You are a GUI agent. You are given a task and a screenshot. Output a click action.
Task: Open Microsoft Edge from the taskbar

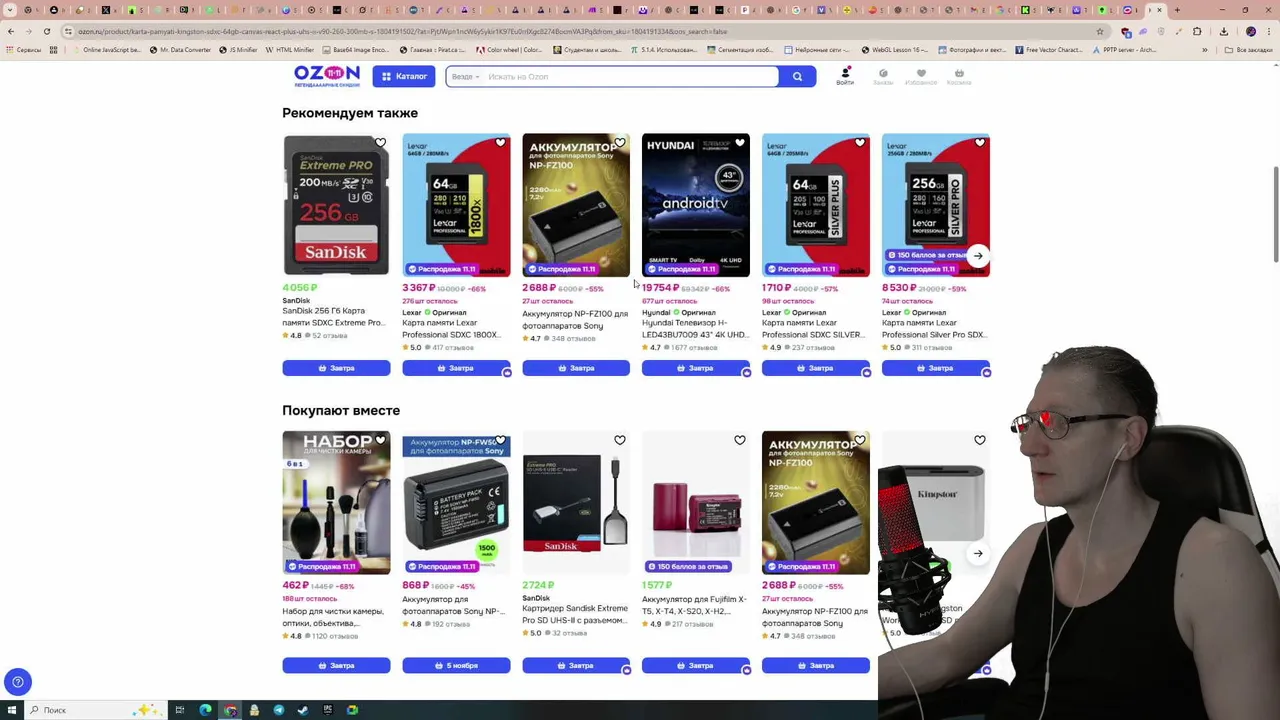pos(206,710)
